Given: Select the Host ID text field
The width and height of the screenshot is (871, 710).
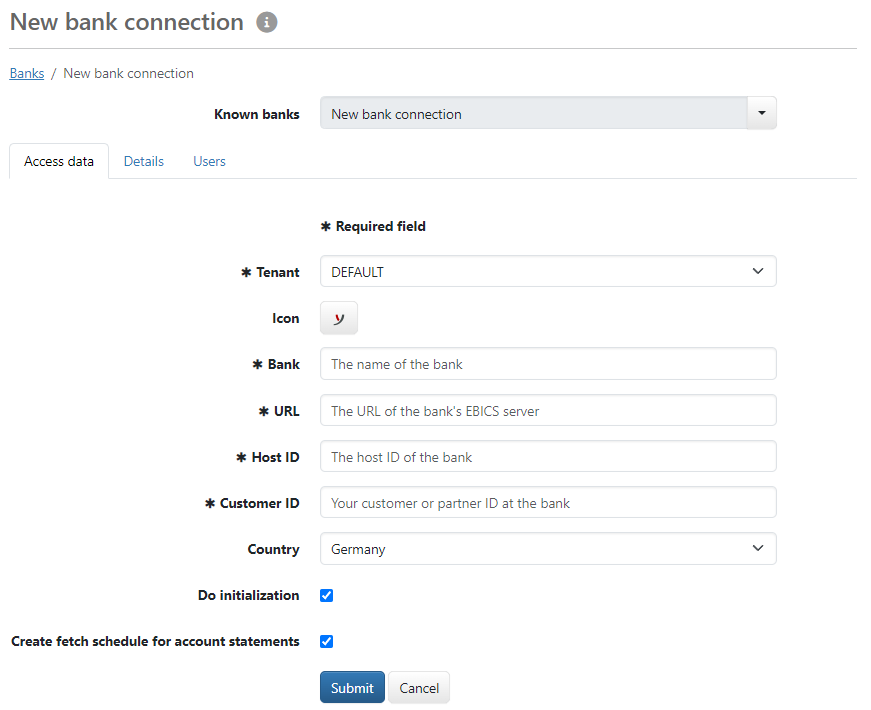Looking at the screenshot, I should (x=547, y=457).
